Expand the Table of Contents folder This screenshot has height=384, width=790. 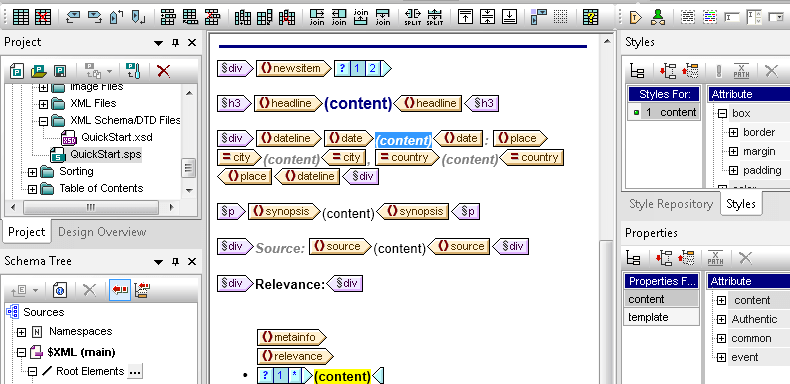click(x=32, y=189)
